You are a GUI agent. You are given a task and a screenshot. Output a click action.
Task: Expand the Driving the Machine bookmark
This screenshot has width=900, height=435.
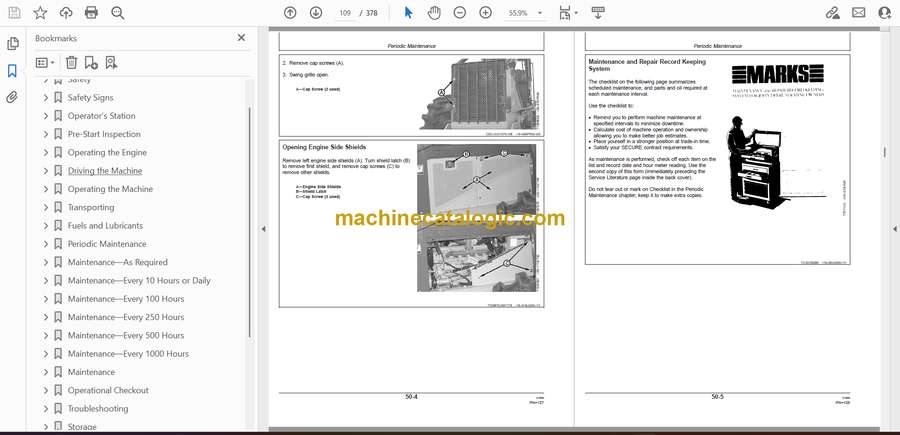(46, 171)
